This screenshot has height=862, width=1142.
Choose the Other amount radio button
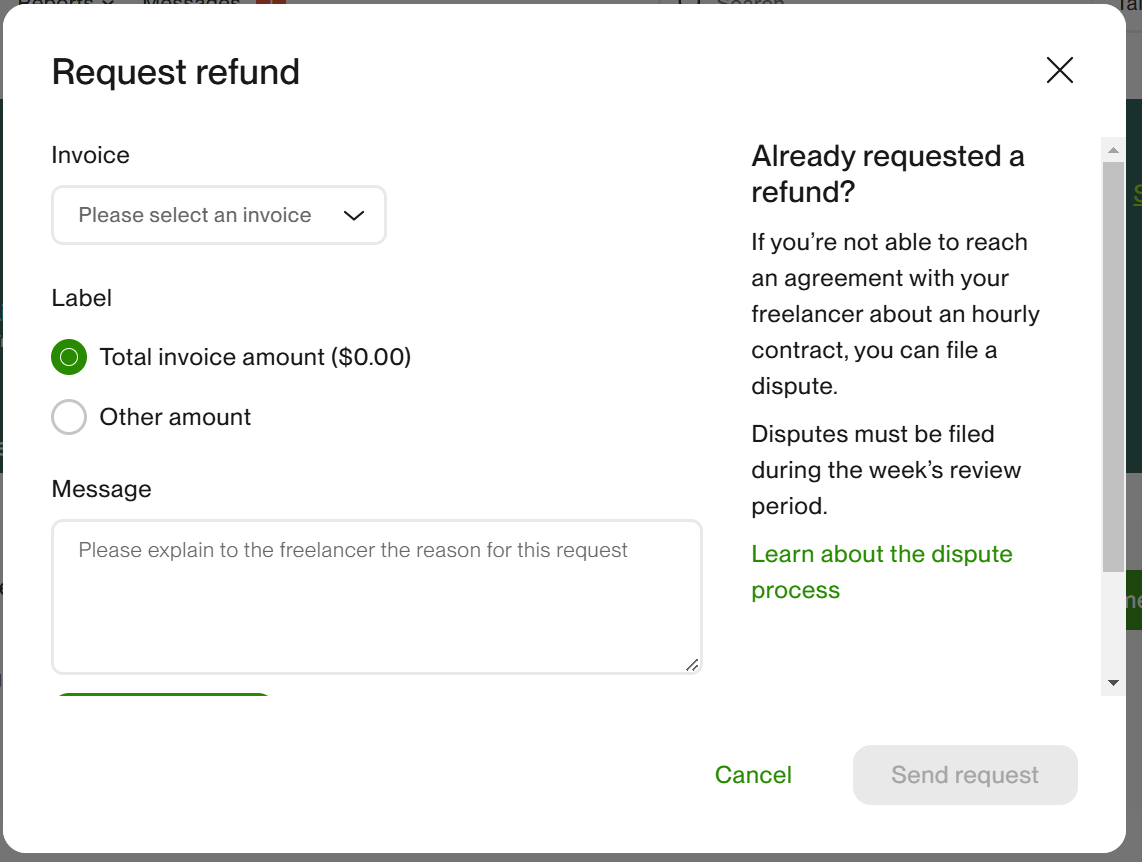[69, 417]
